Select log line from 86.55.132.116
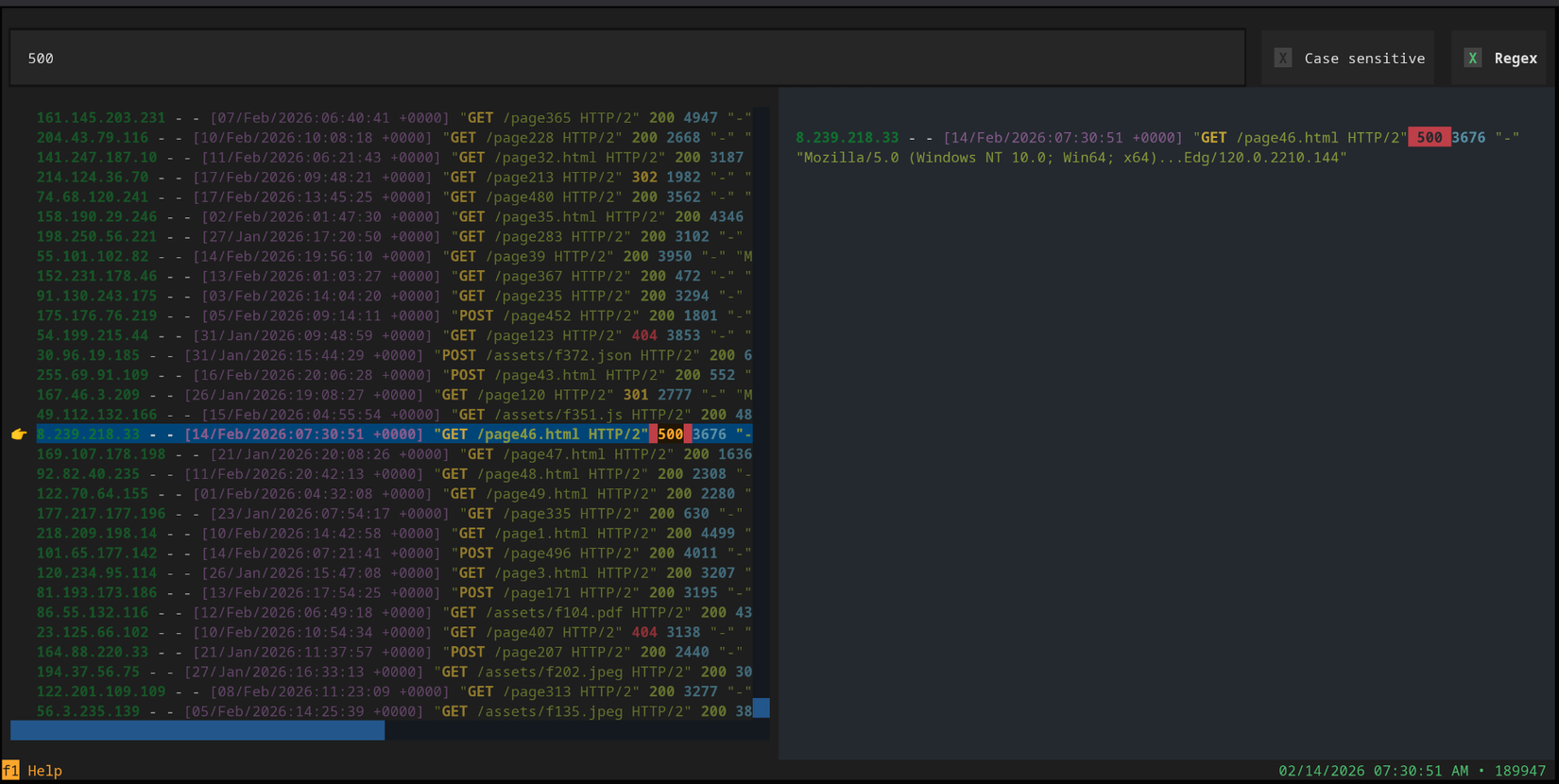The height and width of the screenshot is (784, 1559). pos(394,613)
